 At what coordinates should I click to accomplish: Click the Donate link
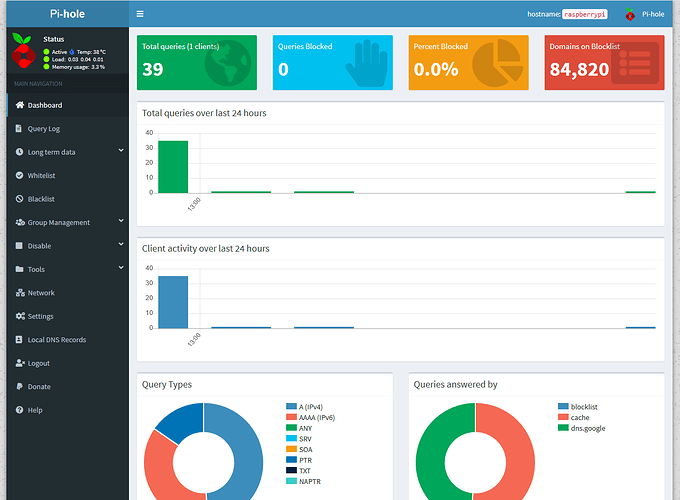(x=68, y=386)
